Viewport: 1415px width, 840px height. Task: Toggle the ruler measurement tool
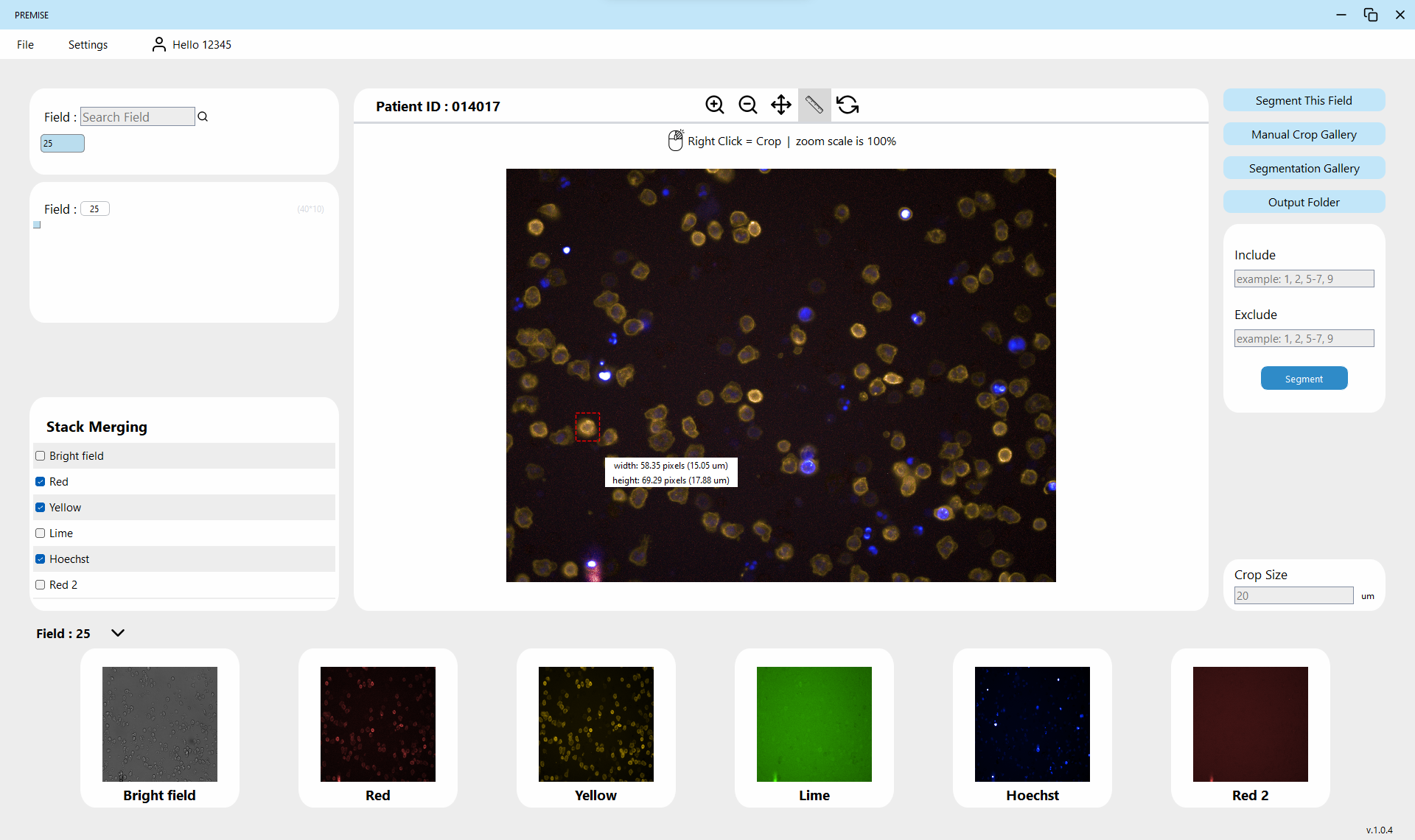tap(814, 105)
